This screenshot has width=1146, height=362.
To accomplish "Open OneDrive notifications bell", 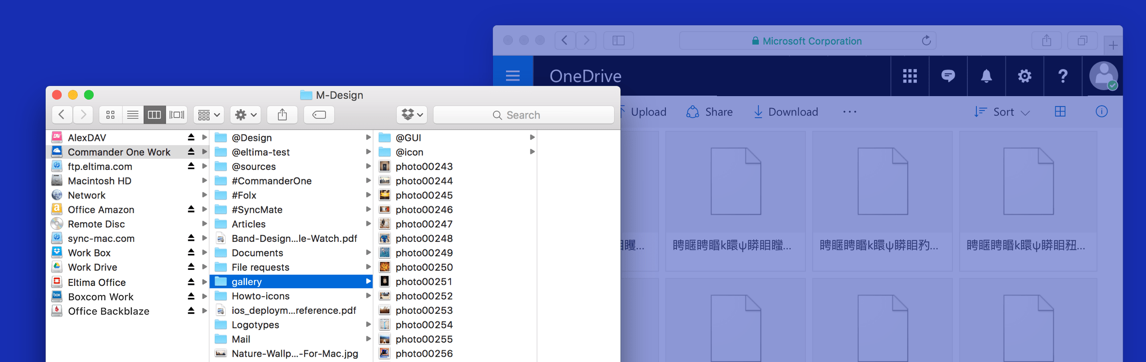I will point(987,75).
